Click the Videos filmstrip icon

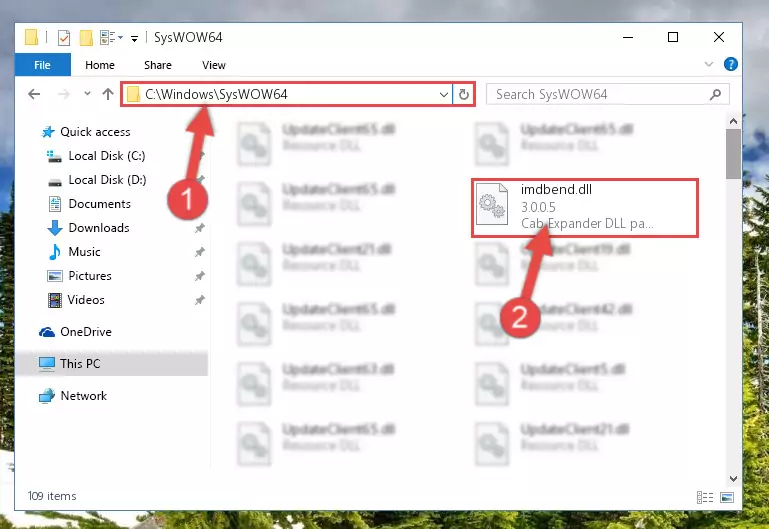[55, 300]
